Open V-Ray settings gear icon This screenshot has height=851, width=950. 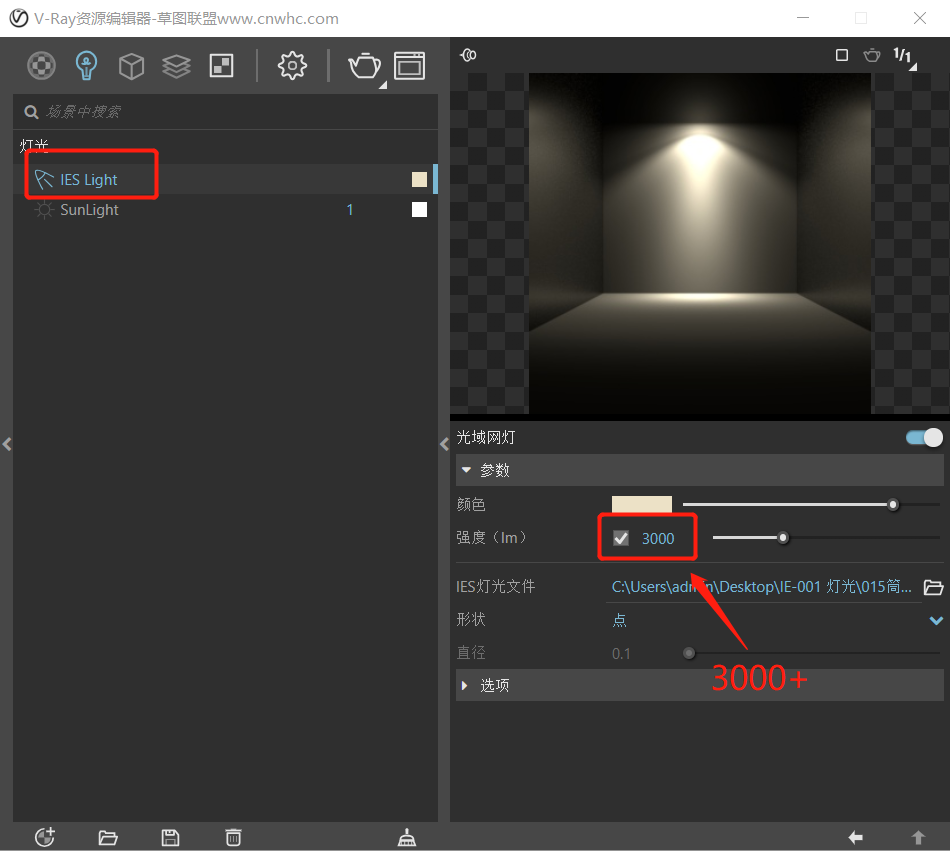coord(292,65)
